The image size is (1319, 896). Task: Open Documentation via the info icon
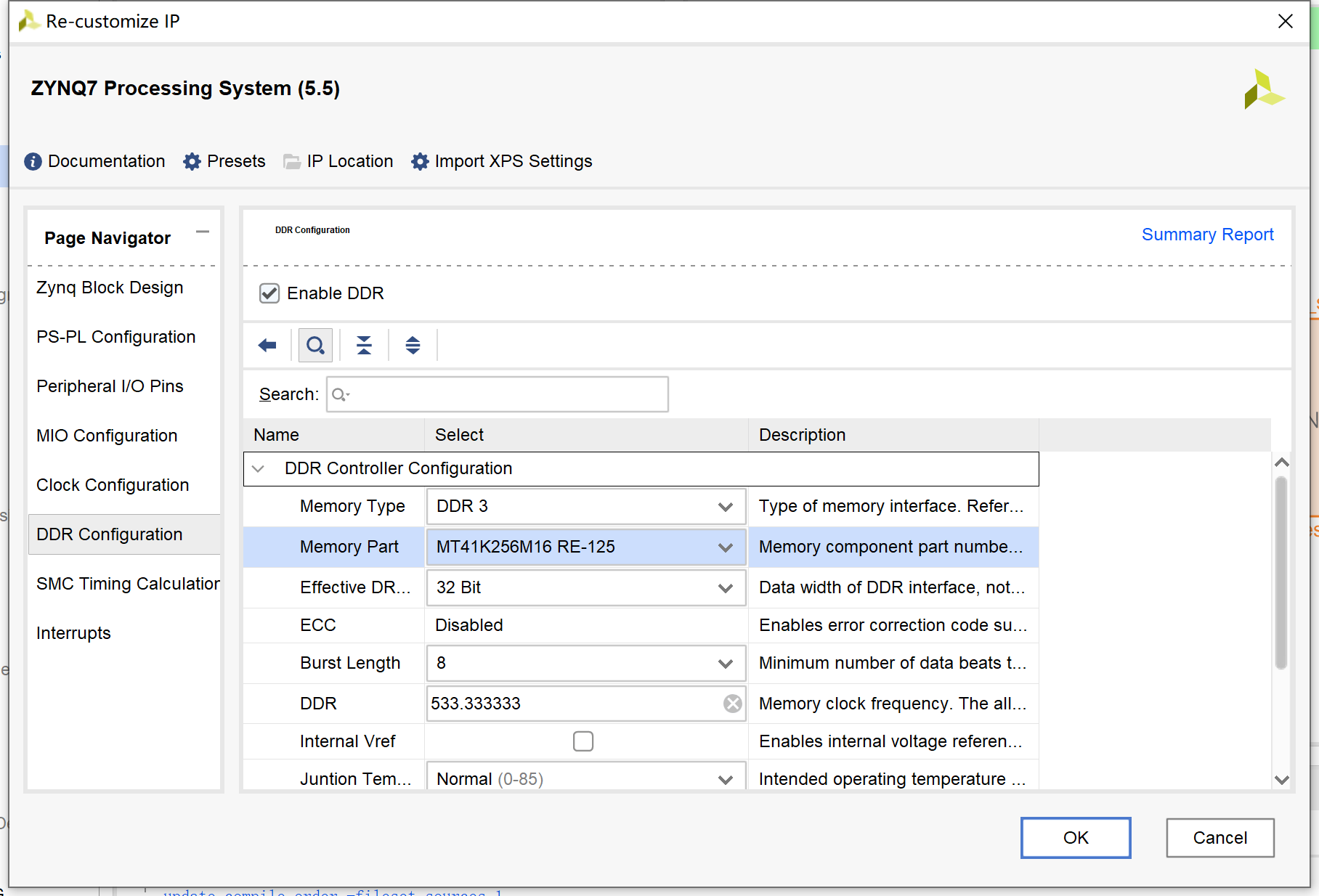pos(33,161)
